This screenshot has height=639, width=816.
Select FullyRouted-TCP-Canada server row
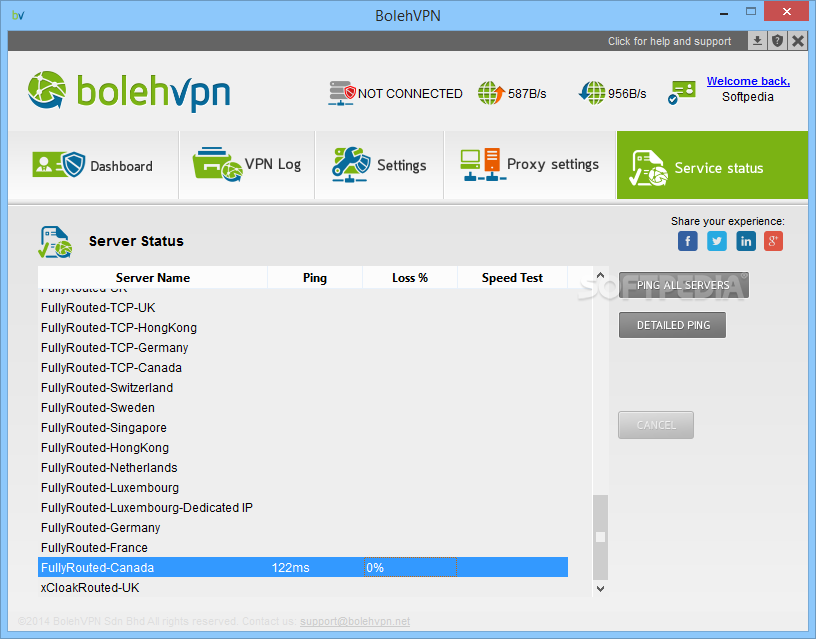[x=303, y=367]
